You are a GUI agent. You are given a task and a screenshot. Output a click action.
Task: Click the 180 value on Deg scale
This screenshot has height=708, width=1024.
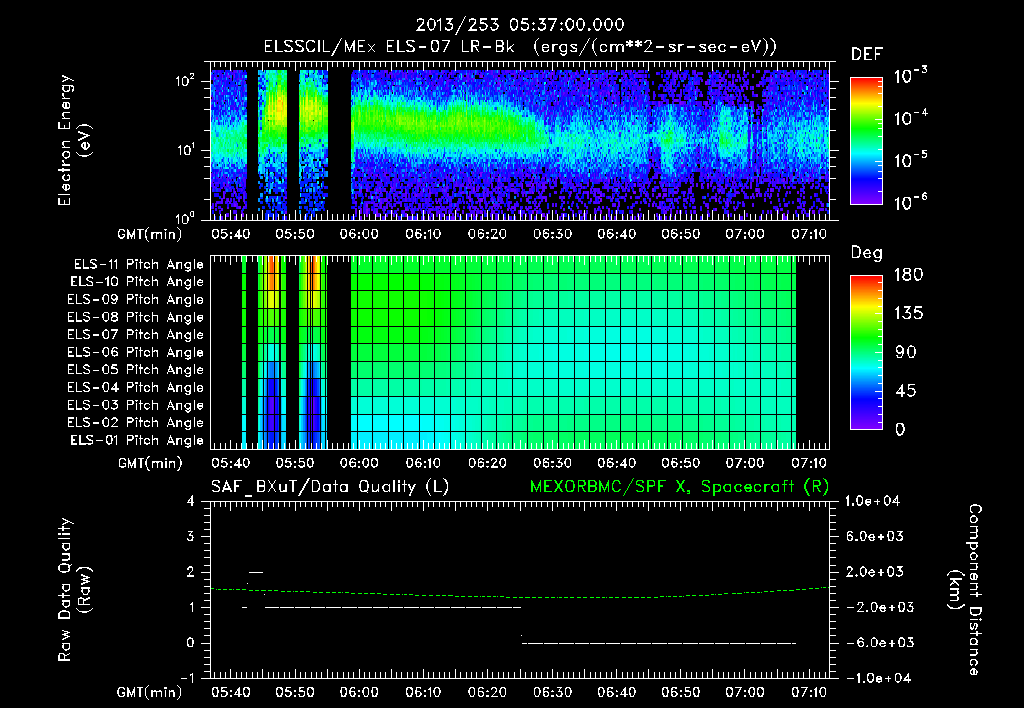[x=908, y=275]
